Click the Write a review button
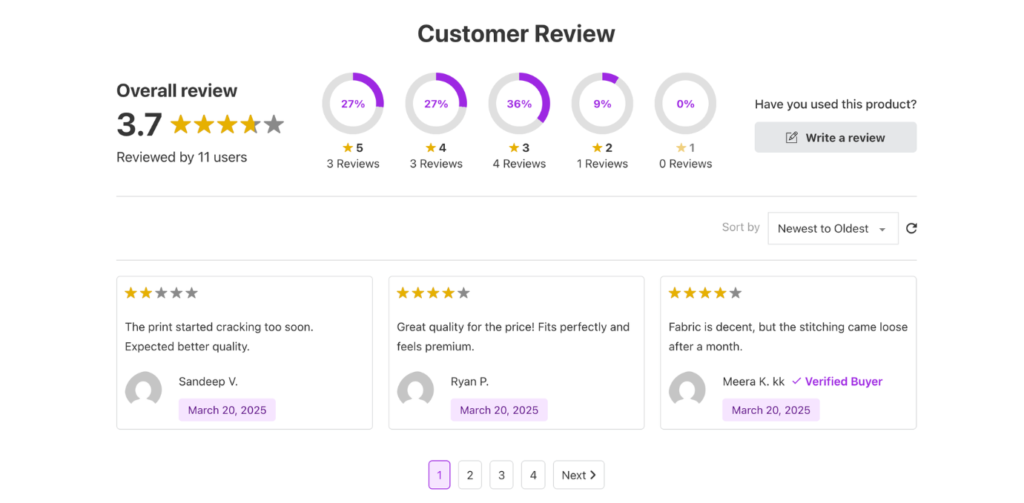1024x503 pixels. pos(835,137)
